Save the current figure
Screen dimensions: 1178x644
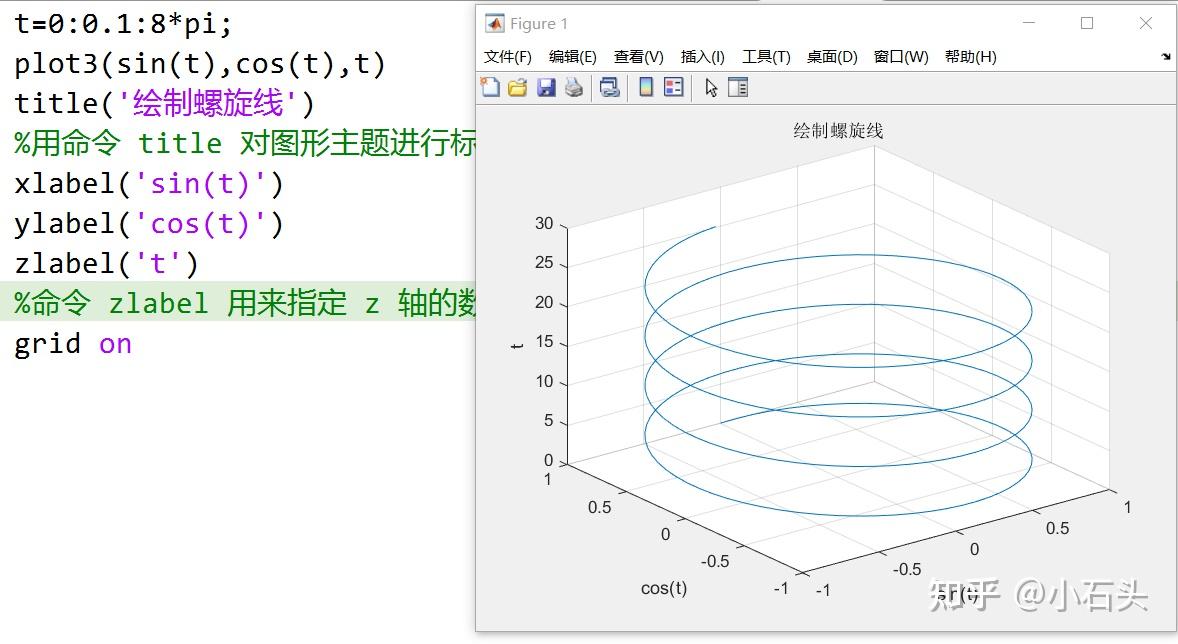tap(545, 87)
